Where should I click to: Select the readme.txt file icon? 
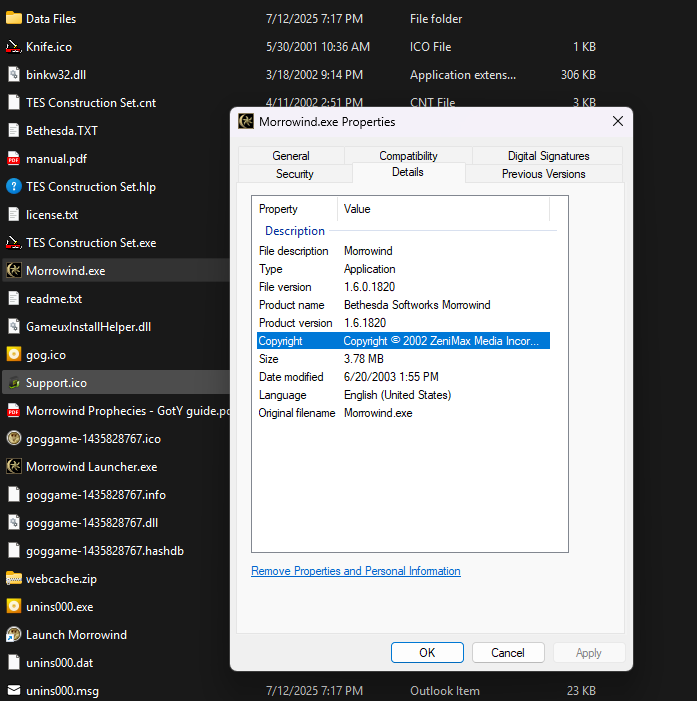[x=14, y=299]
